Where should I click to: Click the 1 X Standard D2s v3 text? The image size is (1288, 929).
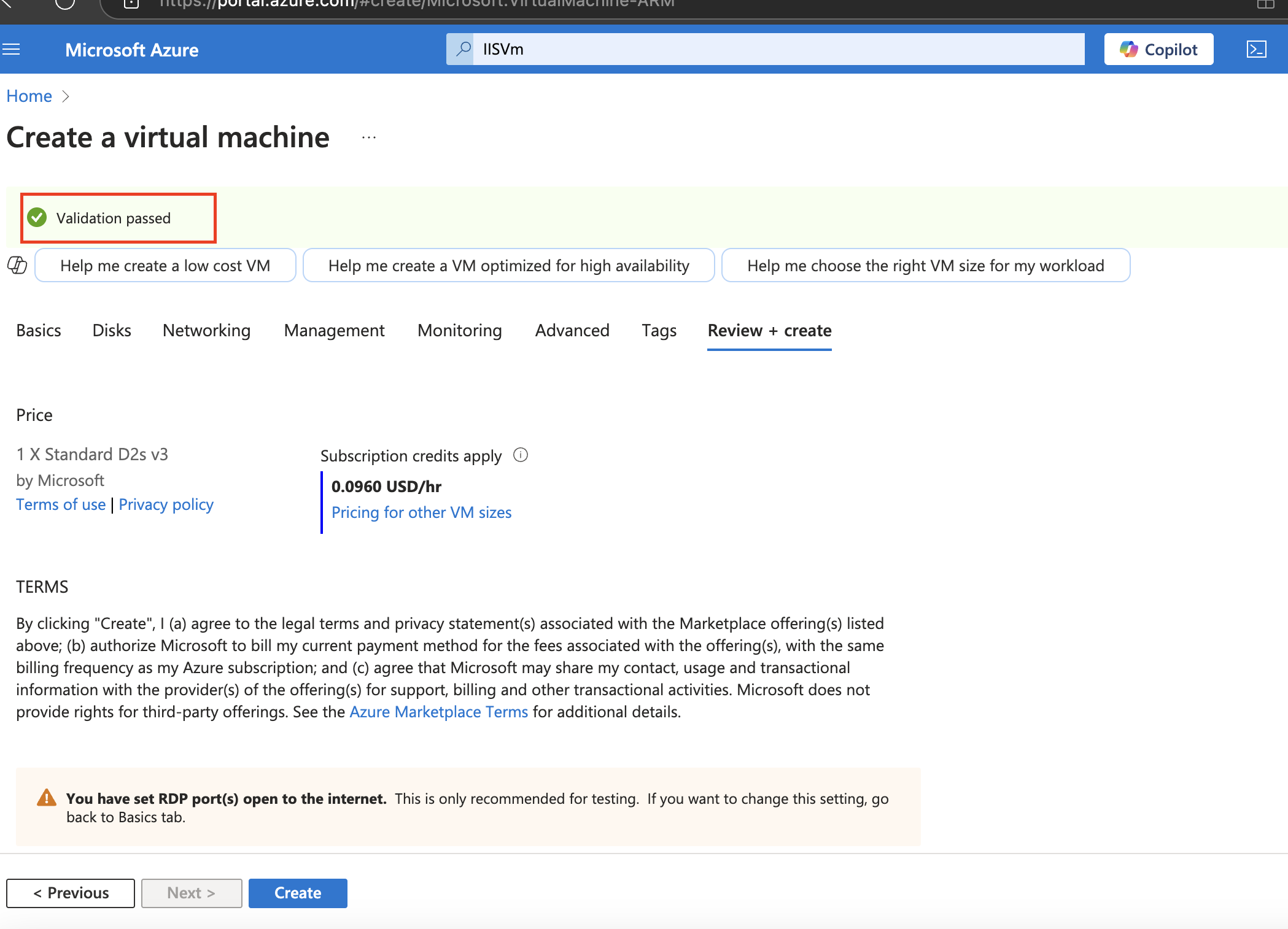[x=92, y=454]
